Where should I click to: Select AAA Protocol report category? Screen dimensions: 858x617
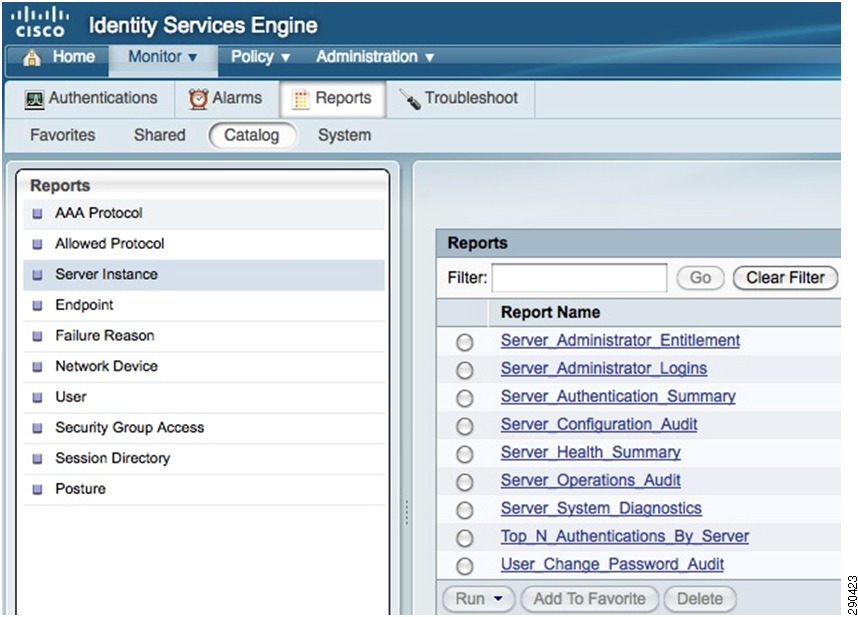204,213
